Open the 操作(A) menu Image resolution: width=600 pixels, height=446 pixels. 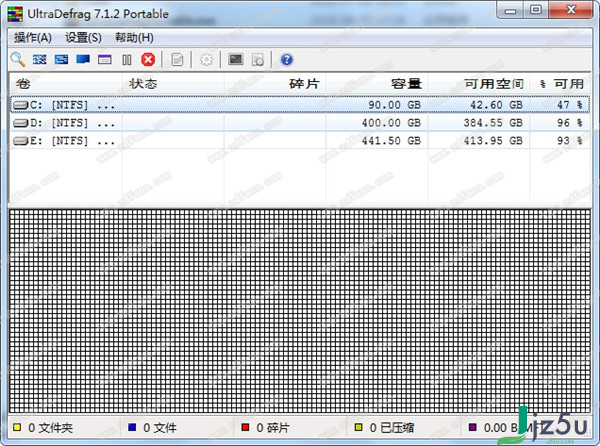tap(33, 37)
